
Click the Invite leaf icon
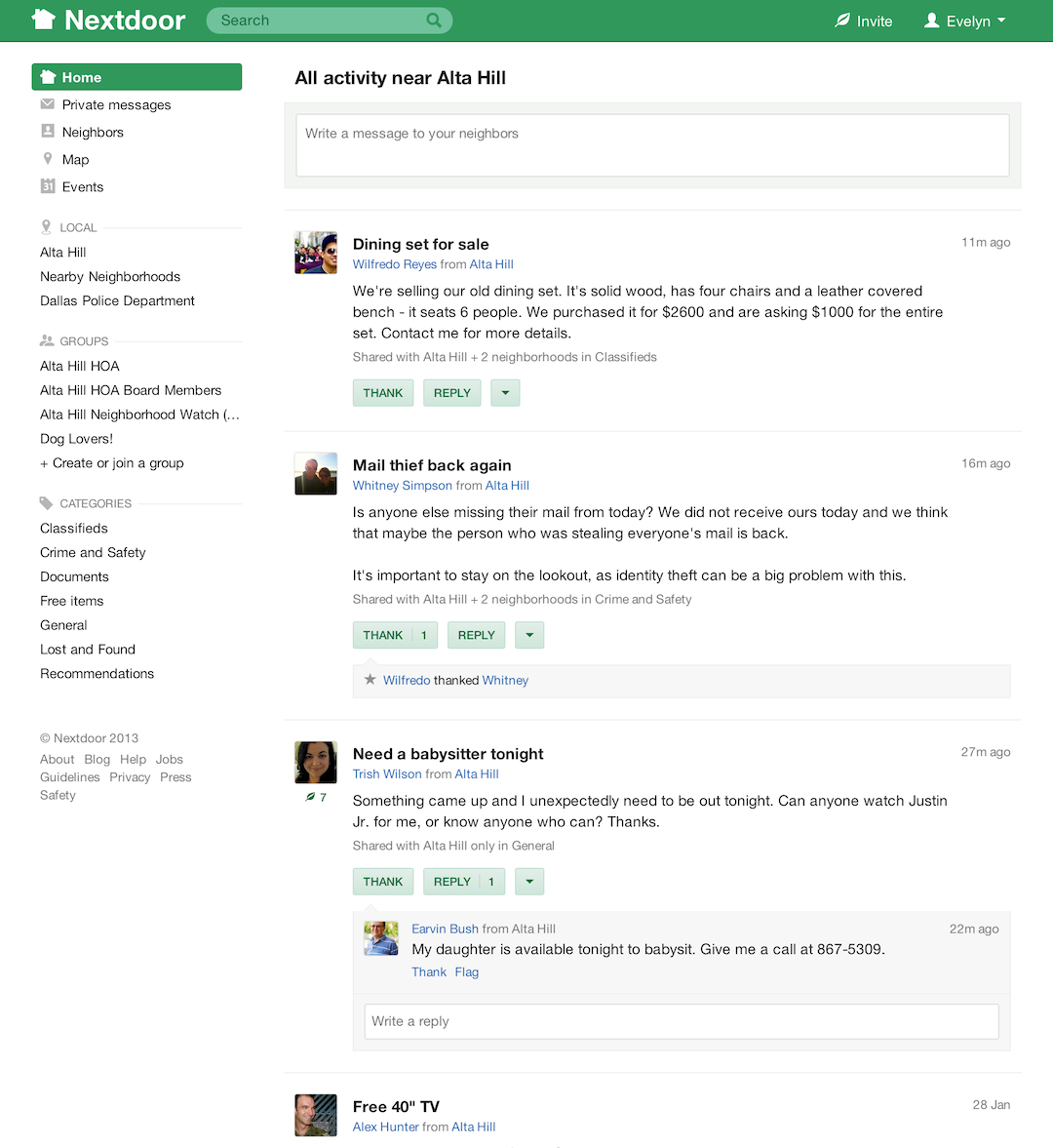click(x=842, y=20)
